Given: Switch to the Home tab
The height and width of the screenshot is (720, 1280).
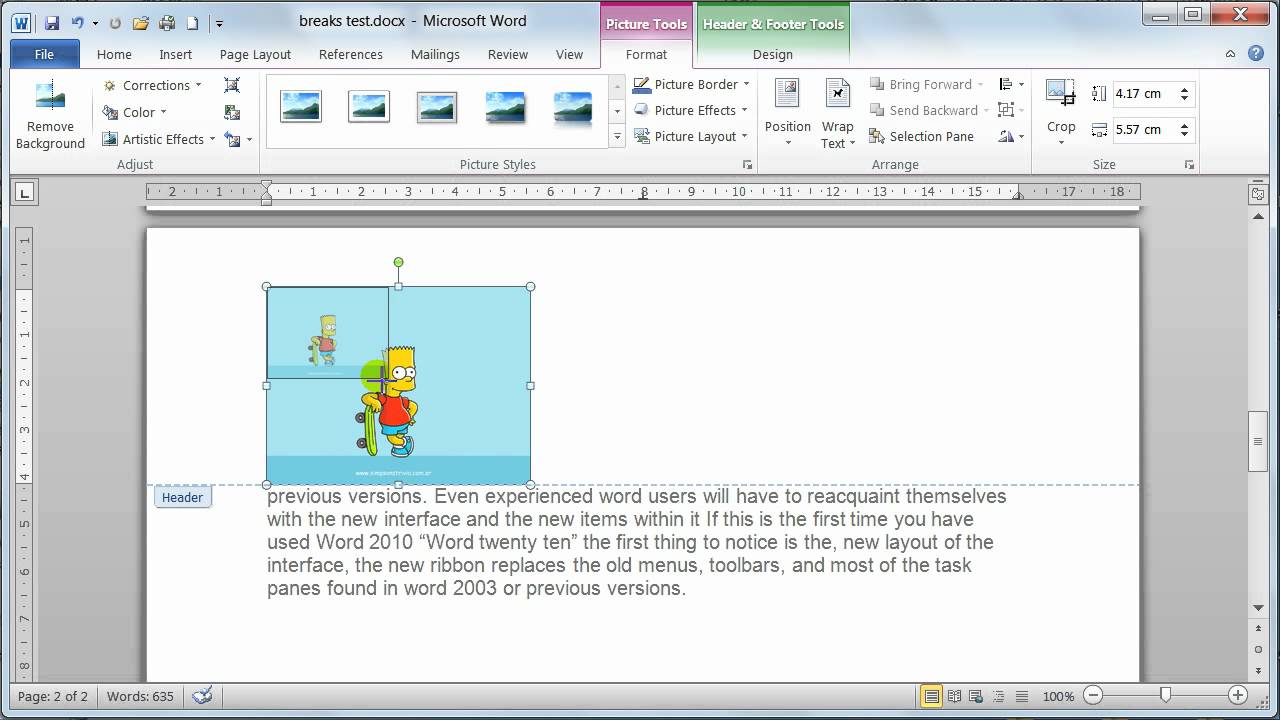Looking at the screenshot, I should [114, 54].
